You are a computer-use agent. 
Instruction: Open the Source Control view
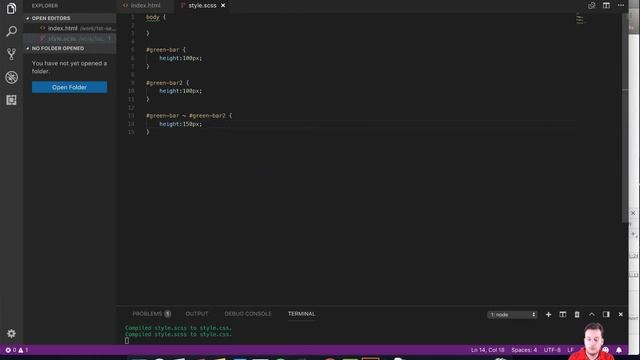click(11, 54)
